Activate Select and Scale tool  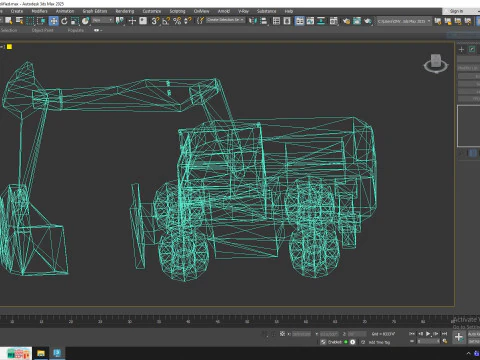[75, 21]
